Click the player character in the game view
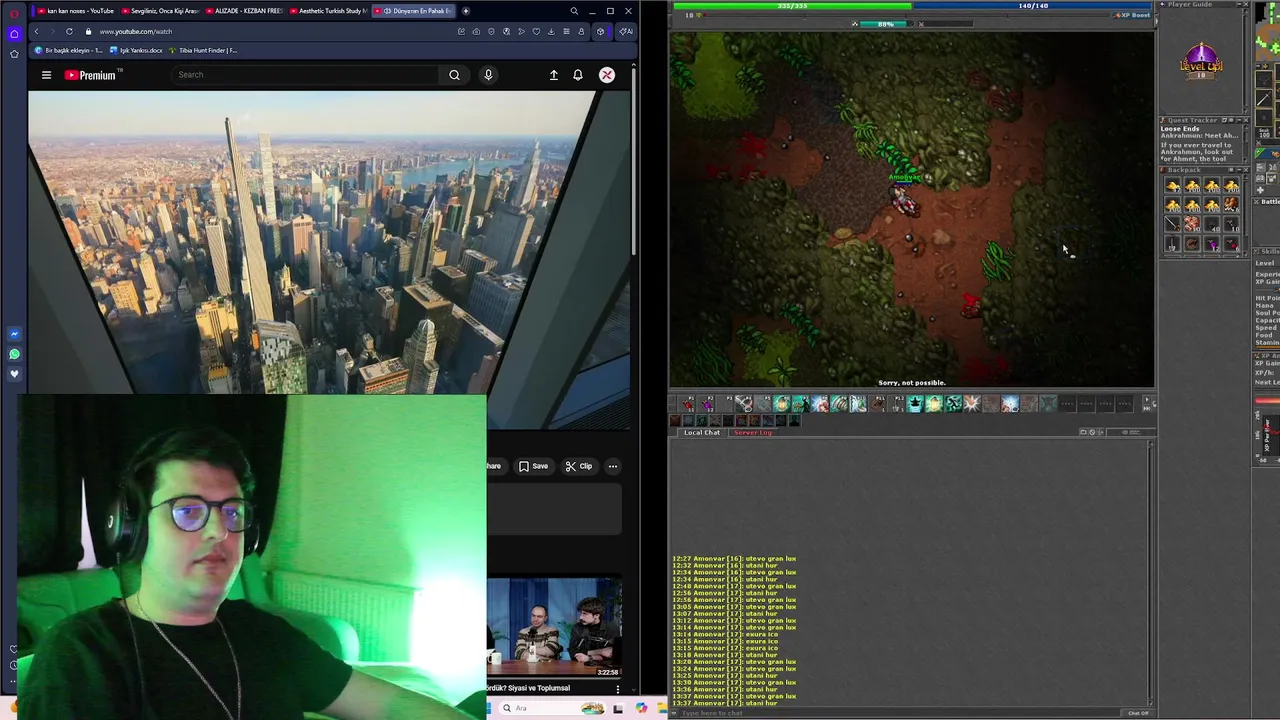The height and width of the screenshot is (720, 1280). pos(905,202)
